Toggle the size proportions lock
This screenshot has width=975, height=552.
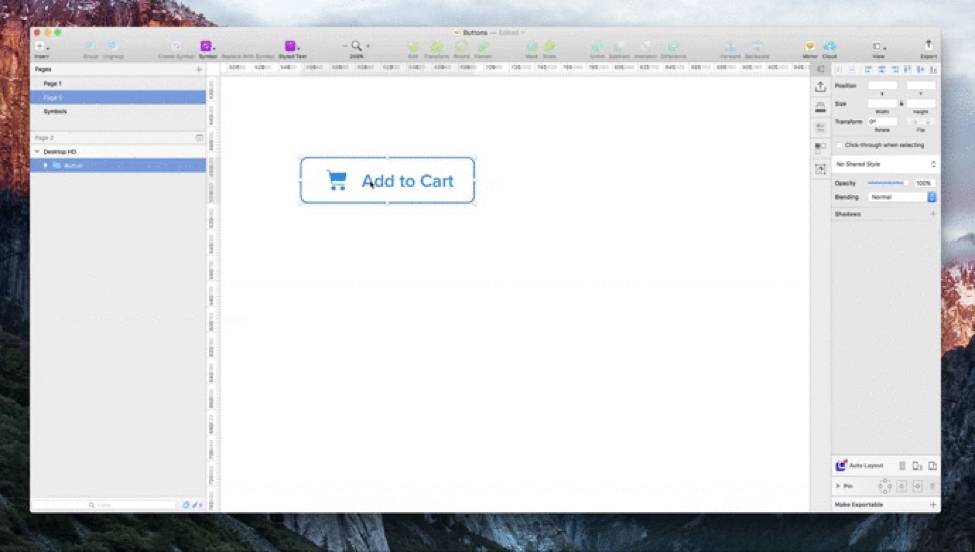pos(902,104)
